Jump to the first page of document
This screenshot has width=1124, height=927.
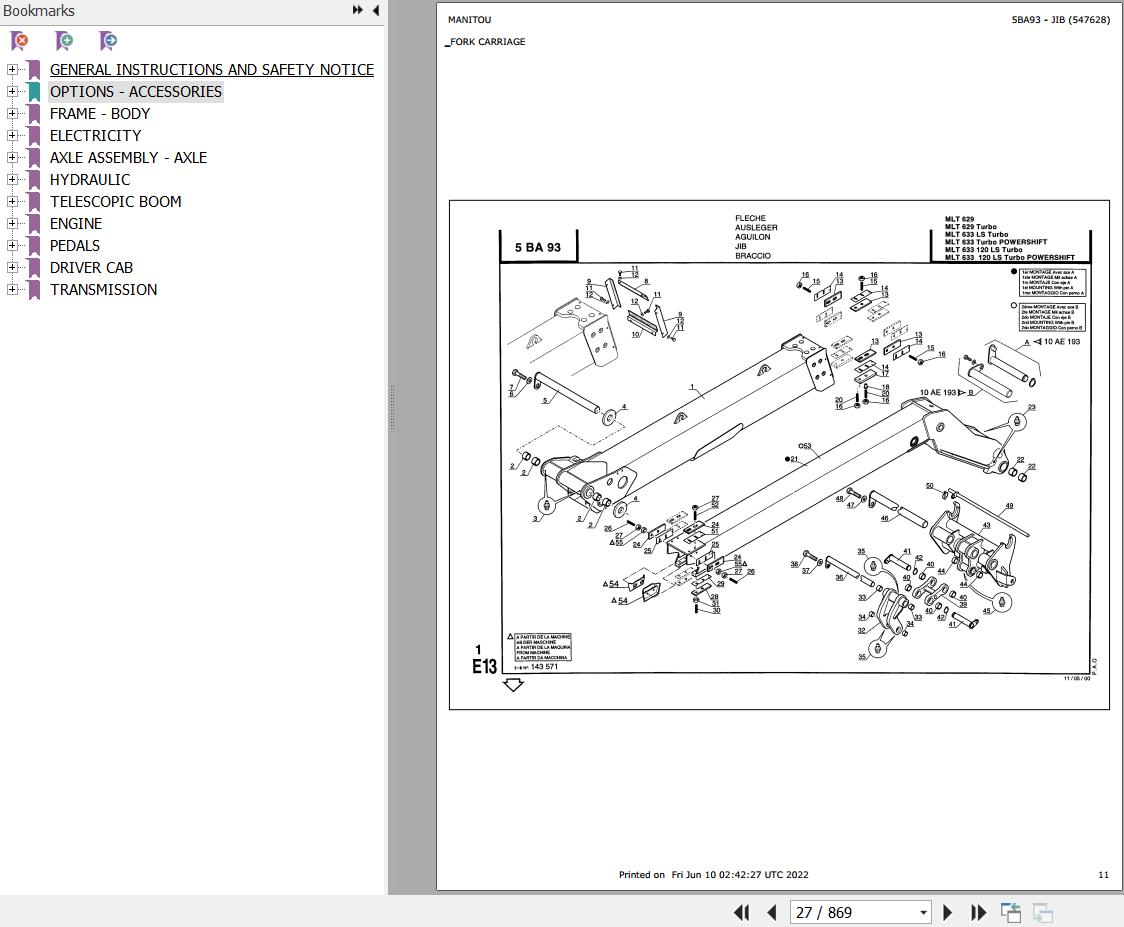[x=741, y=912]
